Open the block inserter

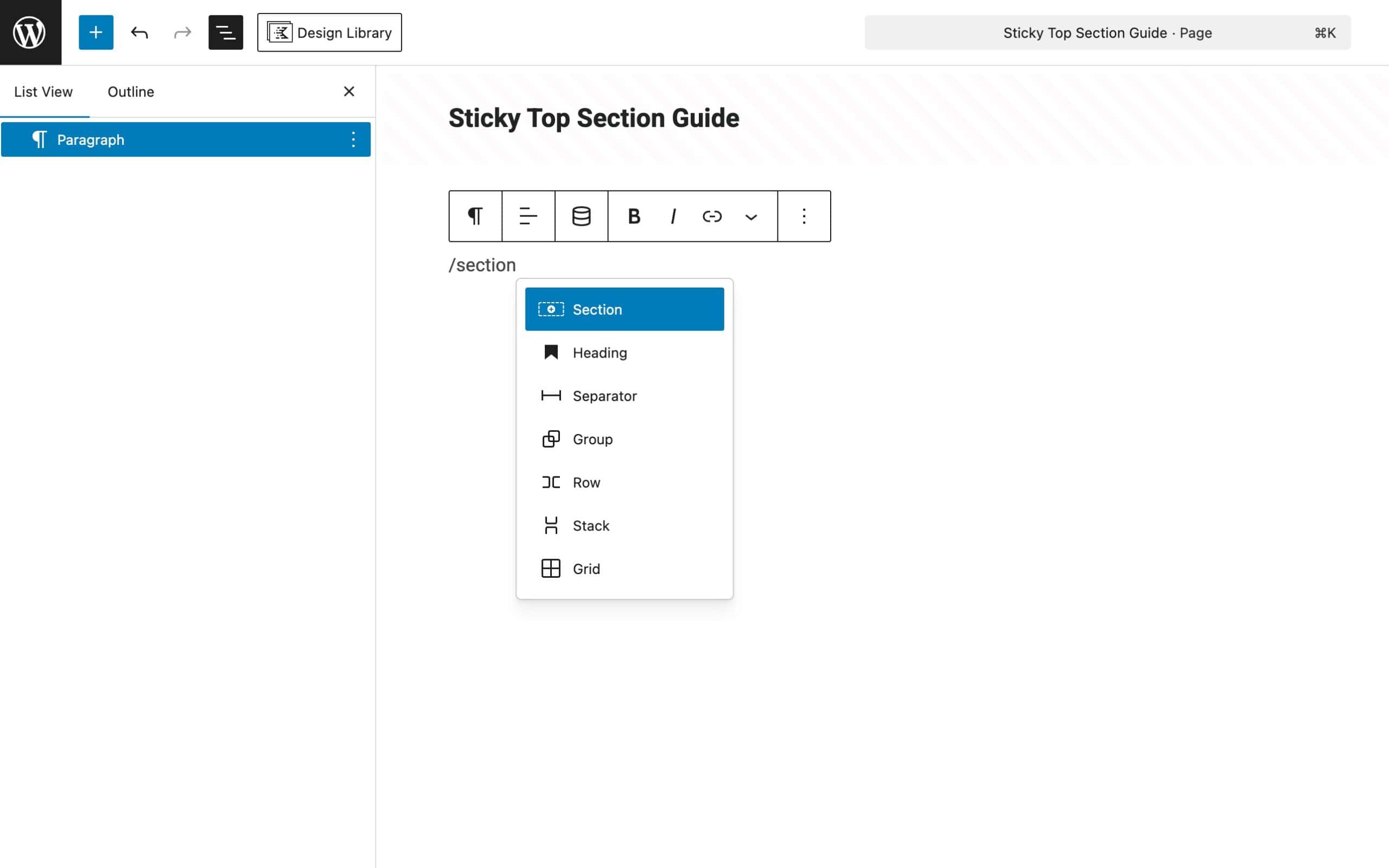(x=96, y=32)
